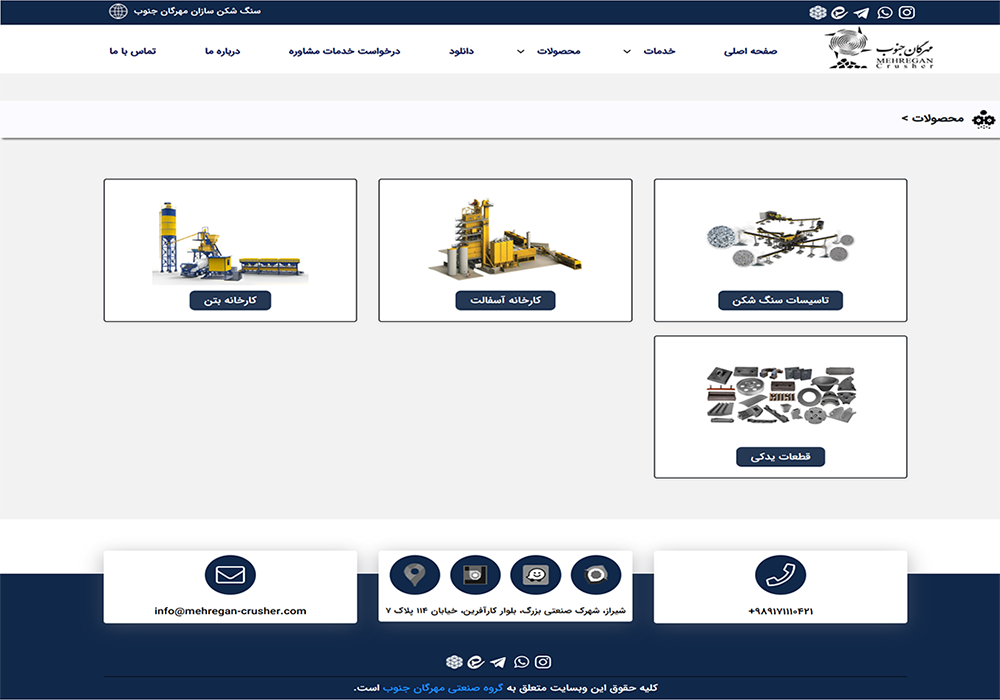Click the phone handset icon in the footer card
This screenshot has width=1000, height=700.
[x=781, y=576]
